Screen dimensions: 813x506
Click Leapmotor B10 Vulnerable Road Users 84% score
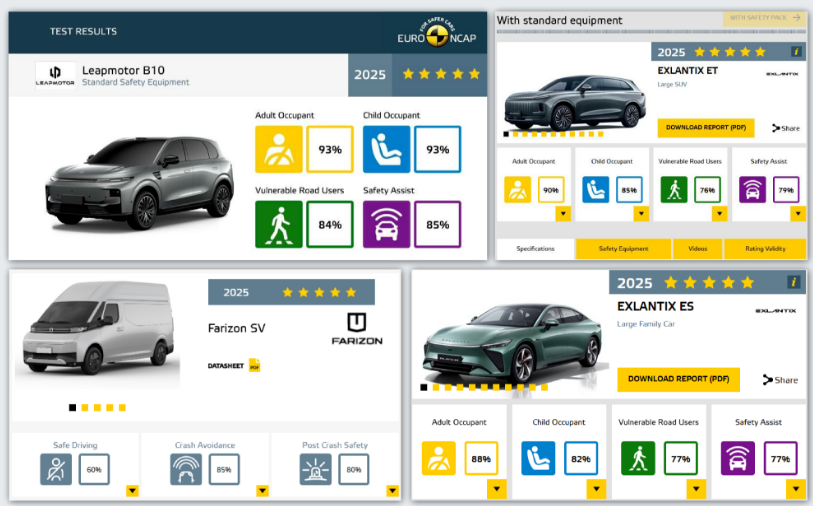(x=330, y=224)
